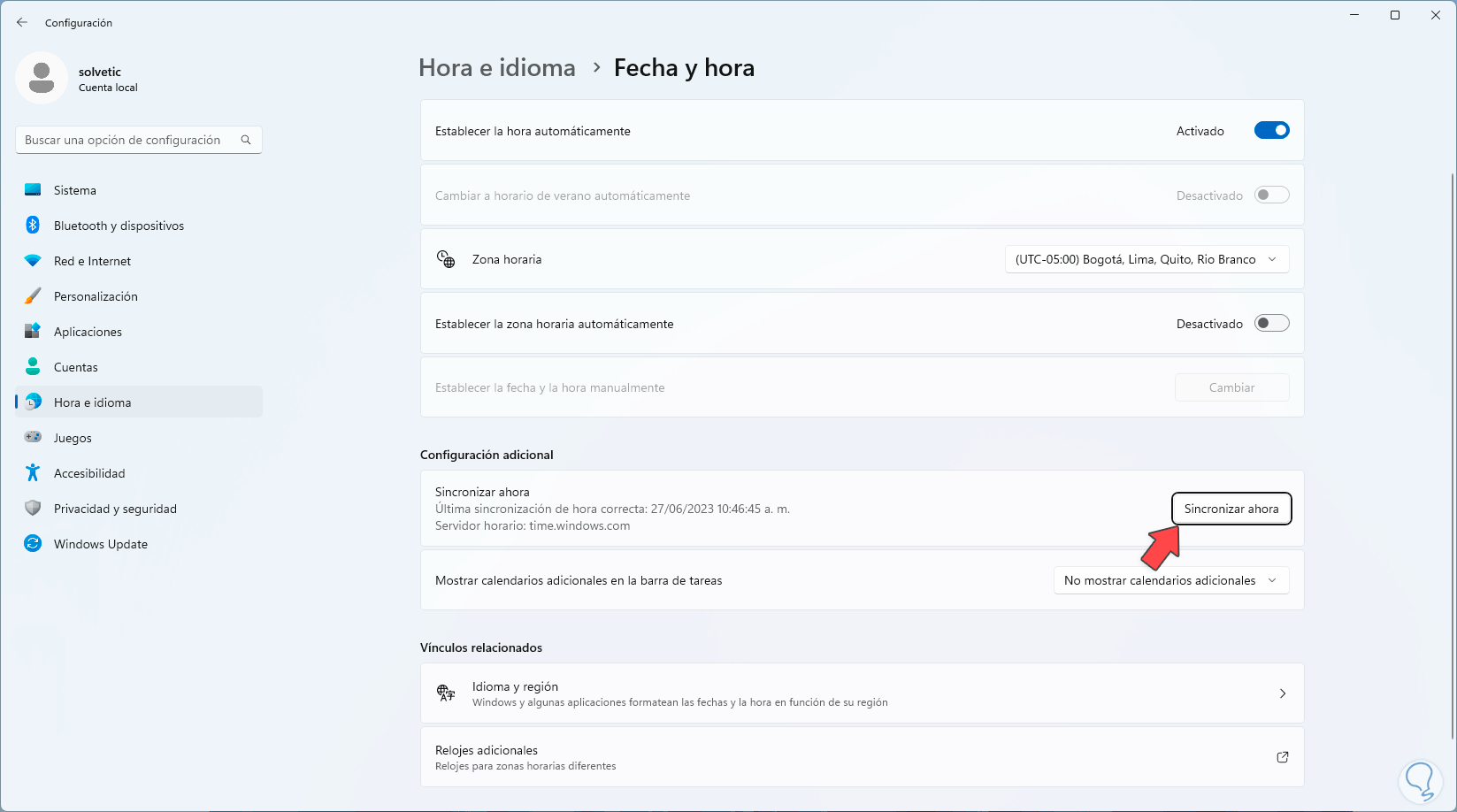The width and height of the screenshot is (1457, 812).
Task: Select the Personalización brush icon
Action: pyautogui.click(x=33, y=296)
